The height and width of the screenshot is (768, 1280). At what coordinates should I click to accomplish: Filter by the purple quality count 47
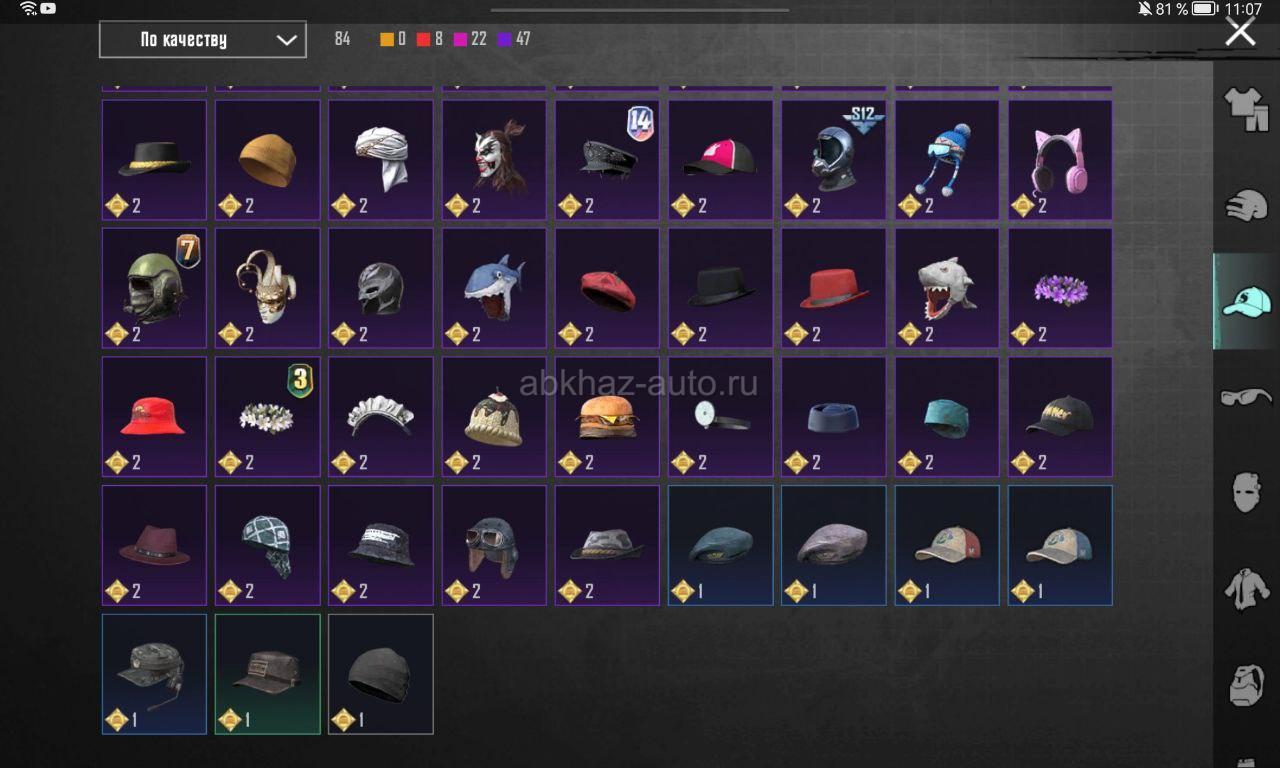[x=514, y=40]
